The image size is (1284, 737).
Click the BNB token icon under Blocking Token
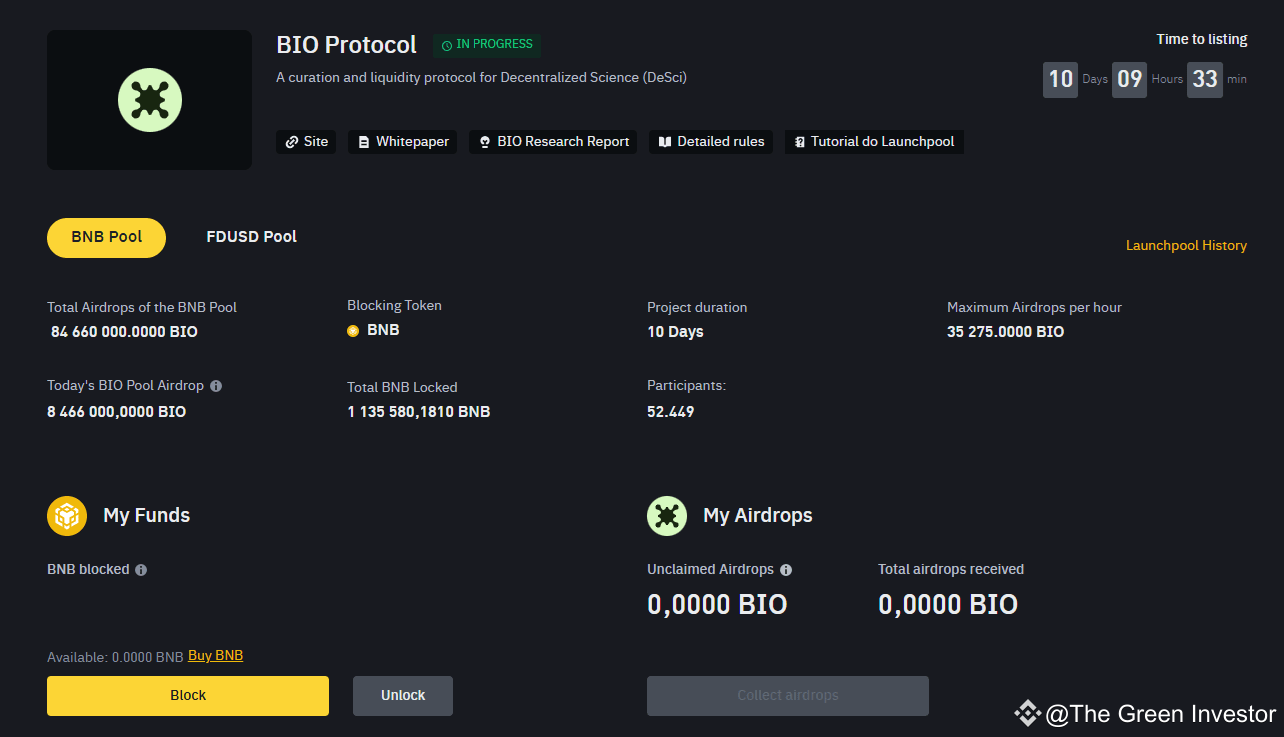[353, 329]
